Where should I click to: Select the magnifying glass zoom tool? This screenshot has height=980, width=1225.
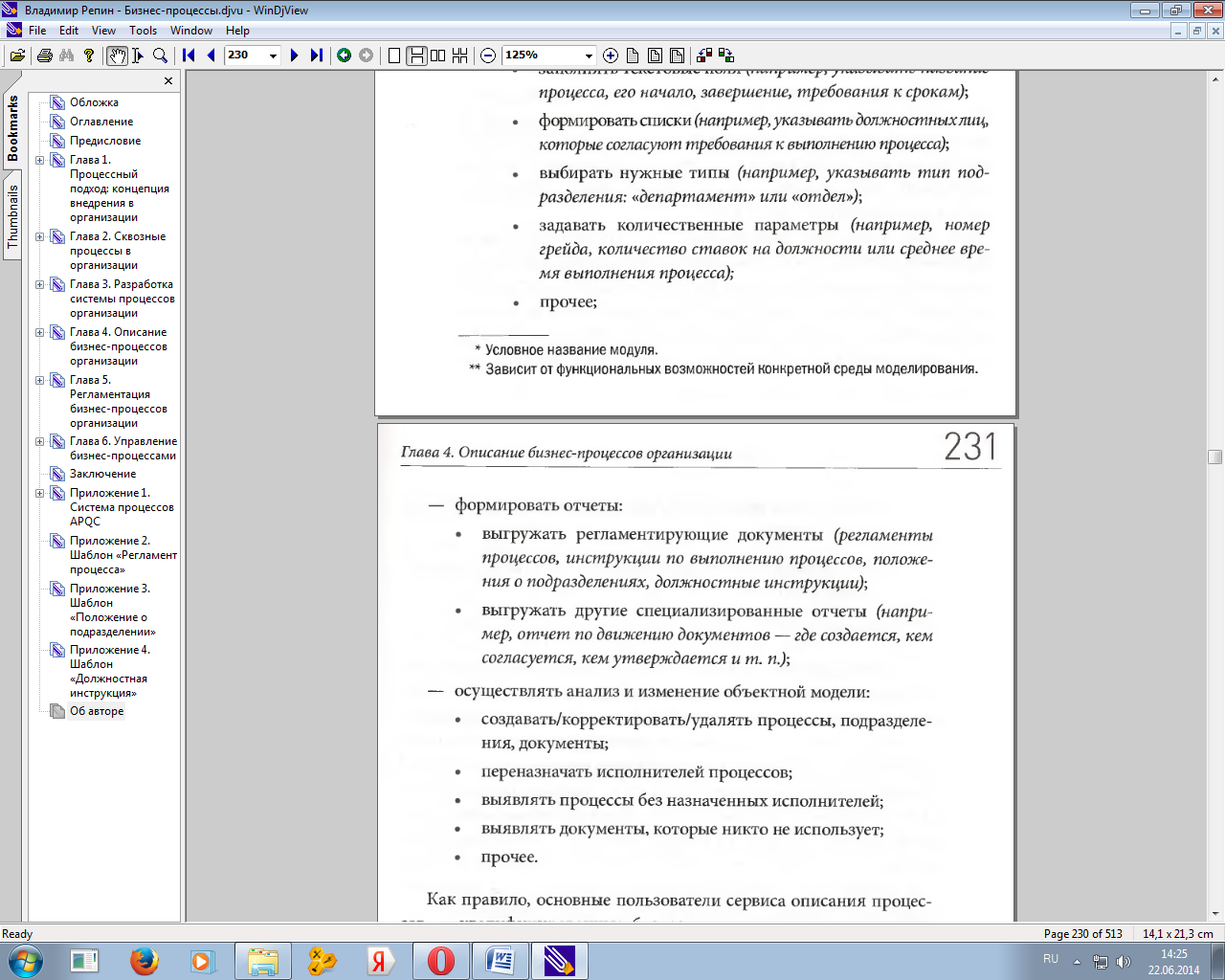[x=161, y=56]
